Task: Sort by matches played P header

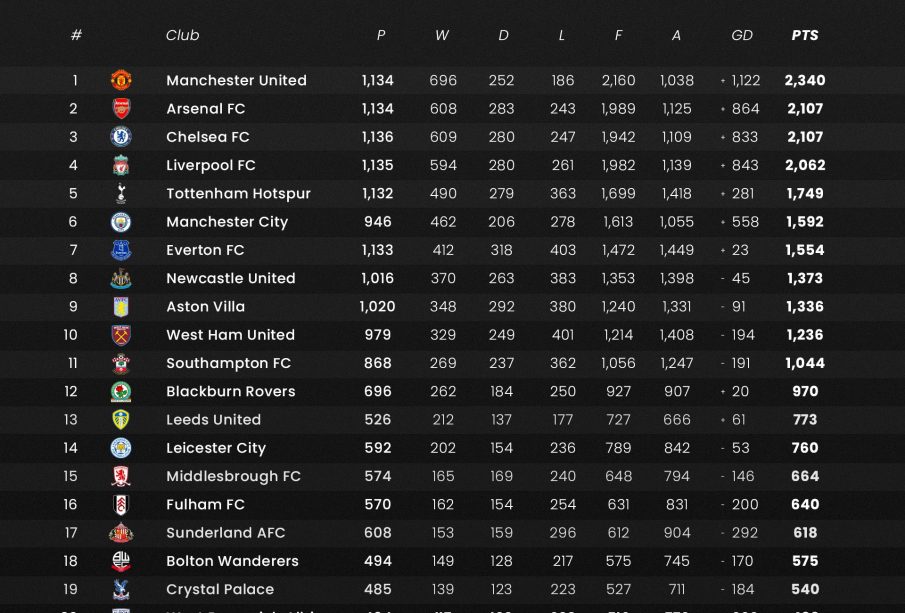Action: [380, 35]
